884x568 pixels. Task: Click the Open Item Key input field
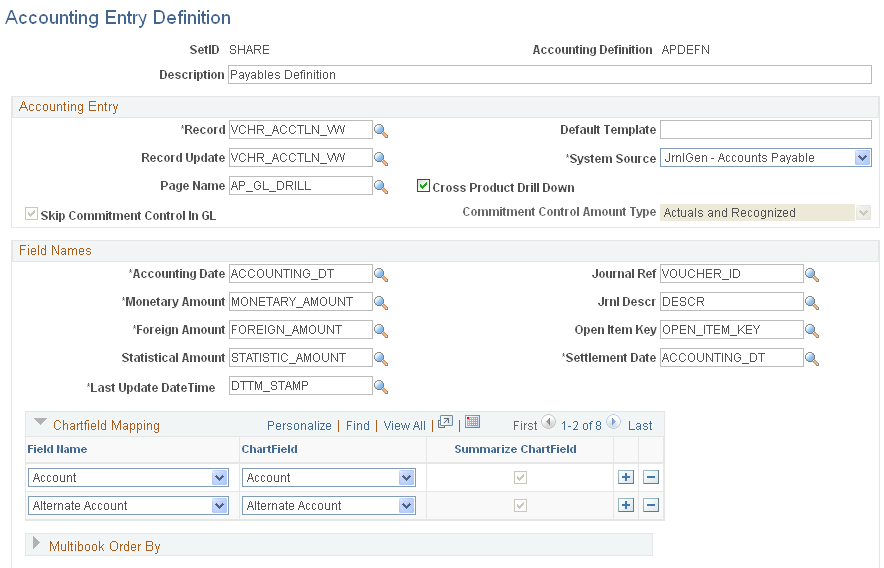(731, 329)
